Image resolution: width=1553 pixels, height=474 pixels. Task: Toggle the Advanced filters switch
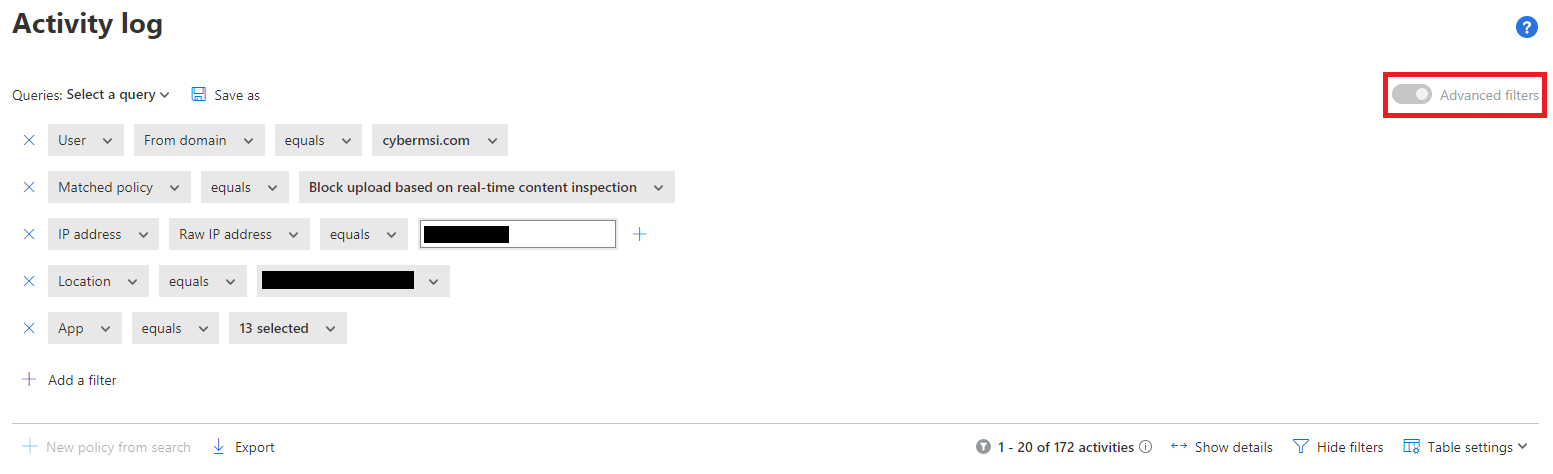pyautogui.click(x=1412, y=95)
